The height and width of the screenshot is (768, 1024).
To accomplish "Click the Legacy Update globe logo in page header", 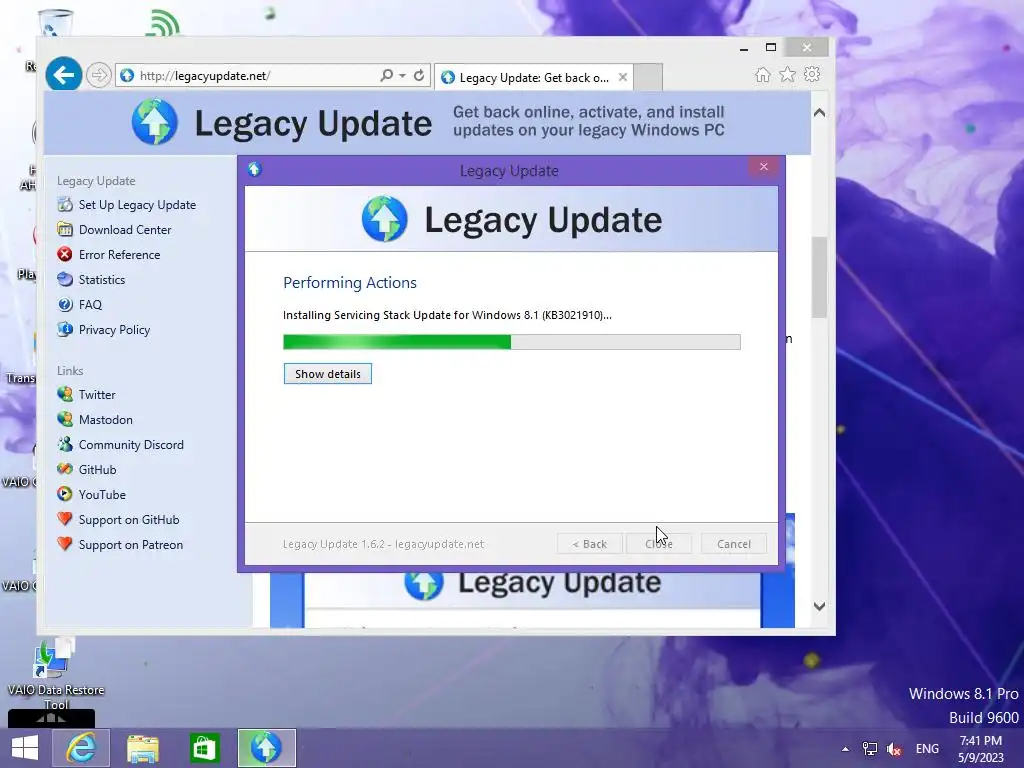I will pyautogui.click(x=155, y=122).
